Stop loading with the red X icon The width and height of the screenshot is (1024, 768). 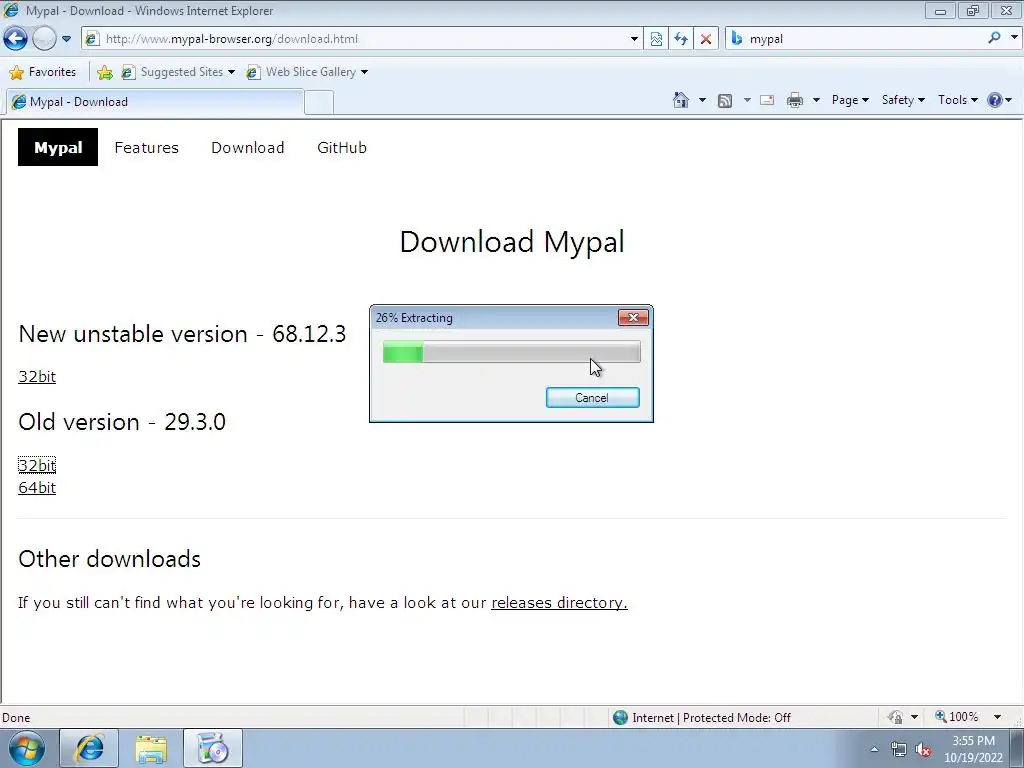(705, 39)
